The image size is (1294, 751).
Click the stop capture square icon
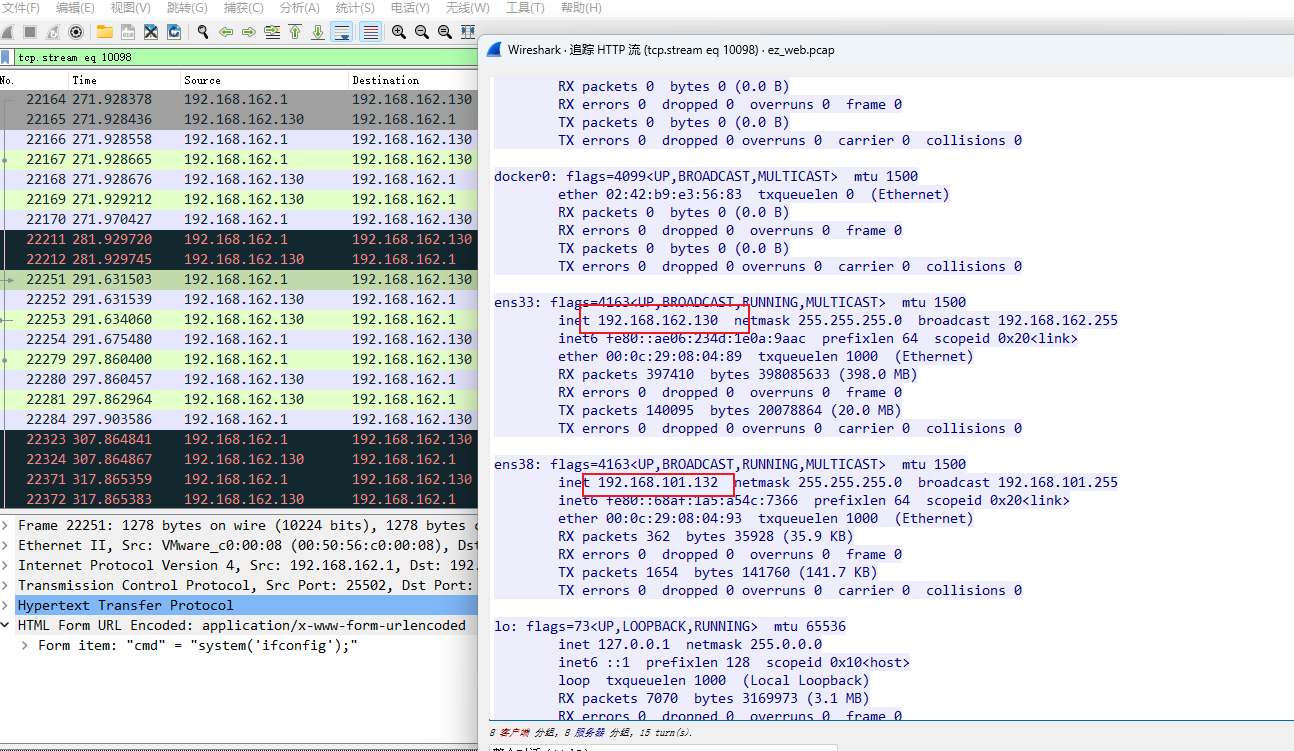[30, 32]
